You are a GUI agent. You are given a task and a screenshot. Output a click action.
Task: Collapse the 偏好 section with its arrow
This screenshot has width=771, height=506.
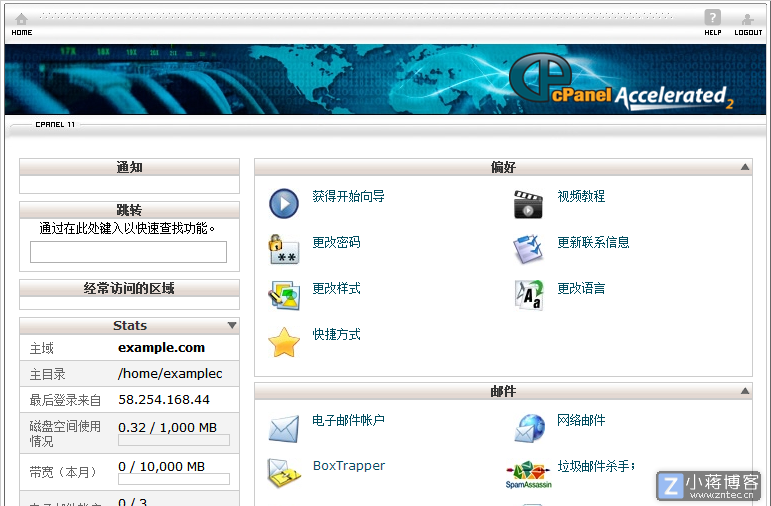point(745,167)
